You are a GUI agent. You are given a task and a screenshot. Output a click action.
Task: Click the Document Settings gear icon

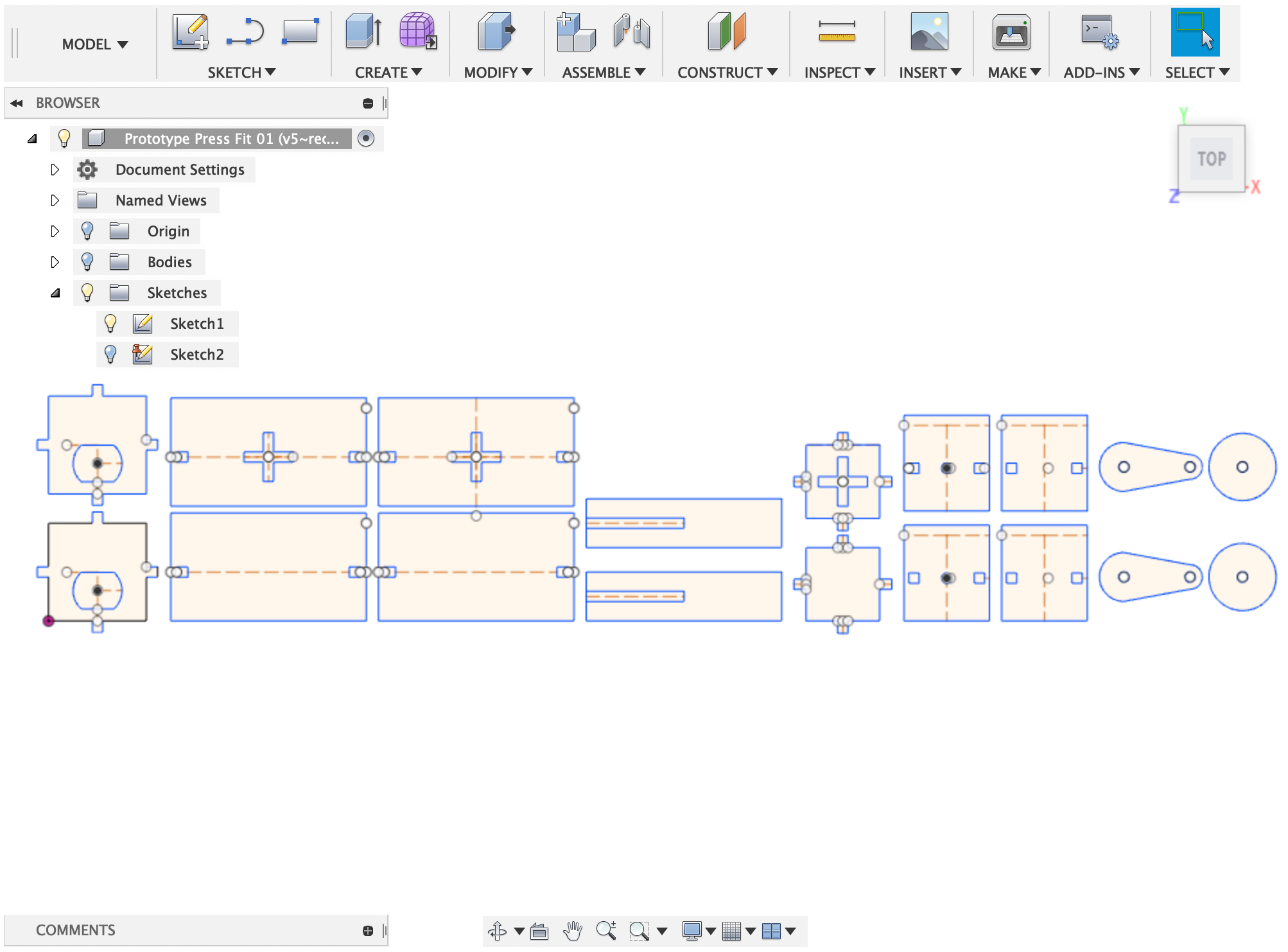[x=87, y=170]
